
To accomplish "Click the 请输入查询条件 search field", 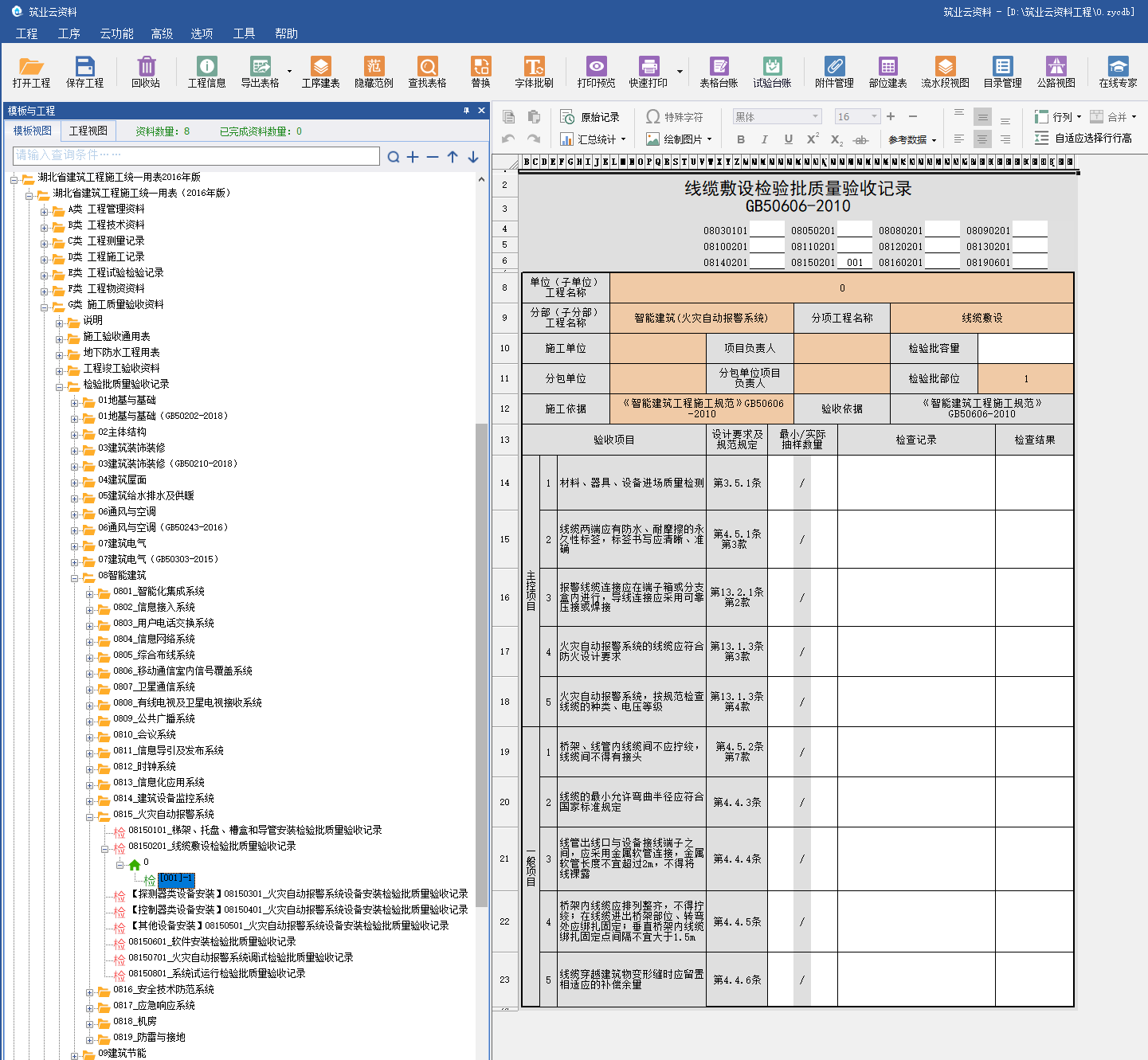I will [x=196, y=155].
